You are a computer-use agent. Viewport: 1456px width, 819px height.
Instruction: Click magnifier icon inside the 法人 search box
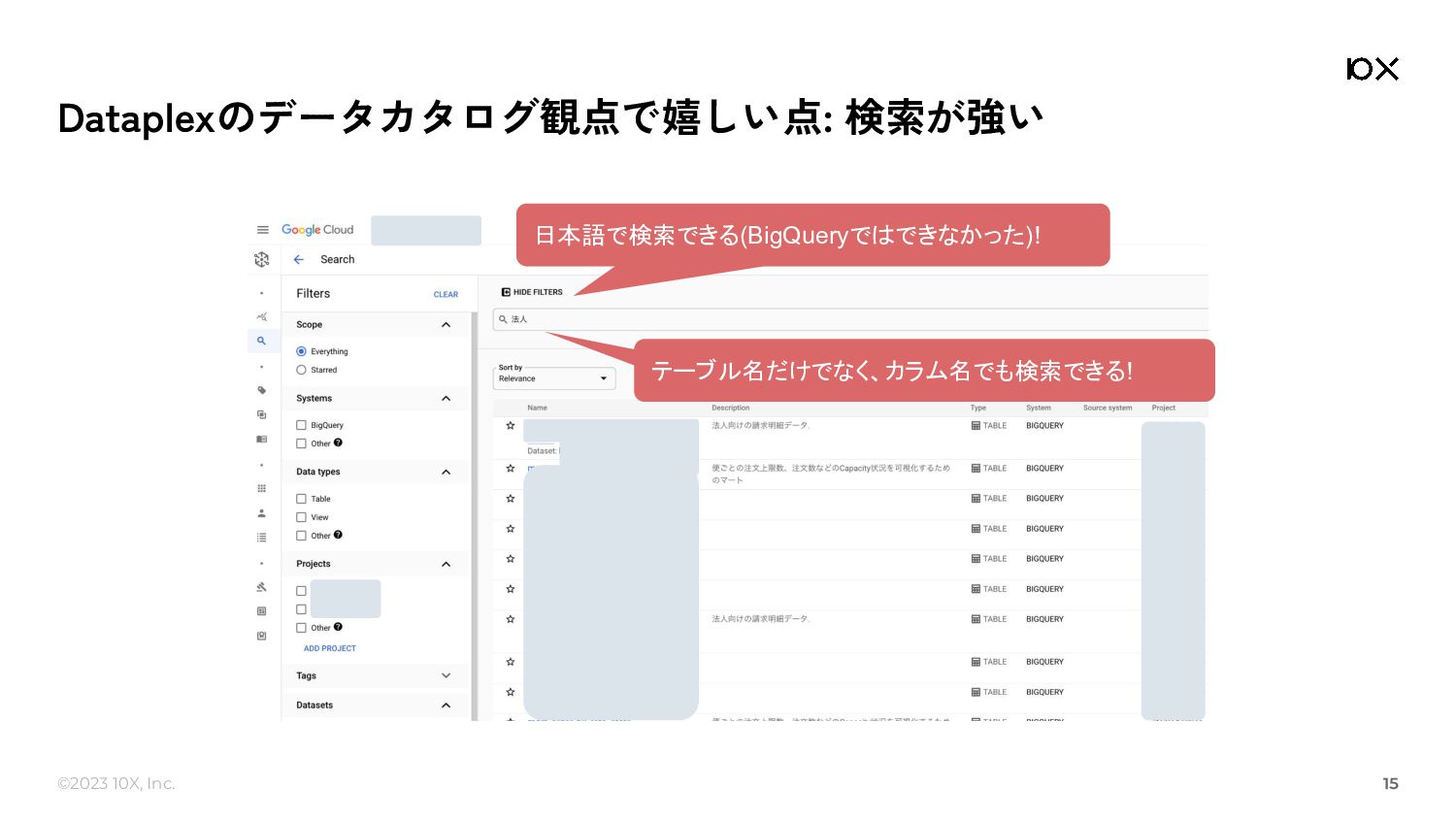pyautogui.click(x=503, y=319)
